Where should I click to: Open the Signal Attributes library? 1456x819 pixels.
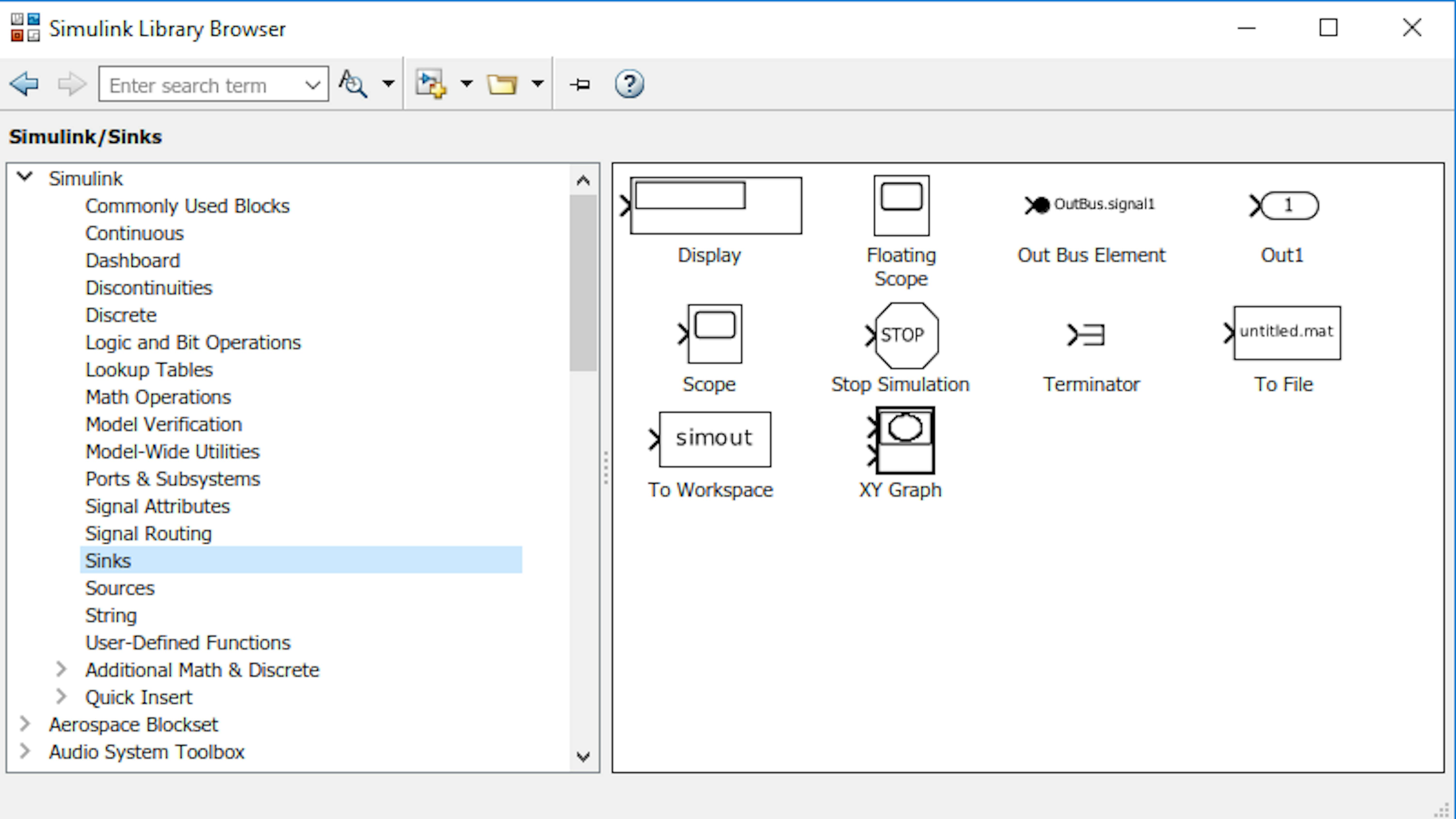158,506
